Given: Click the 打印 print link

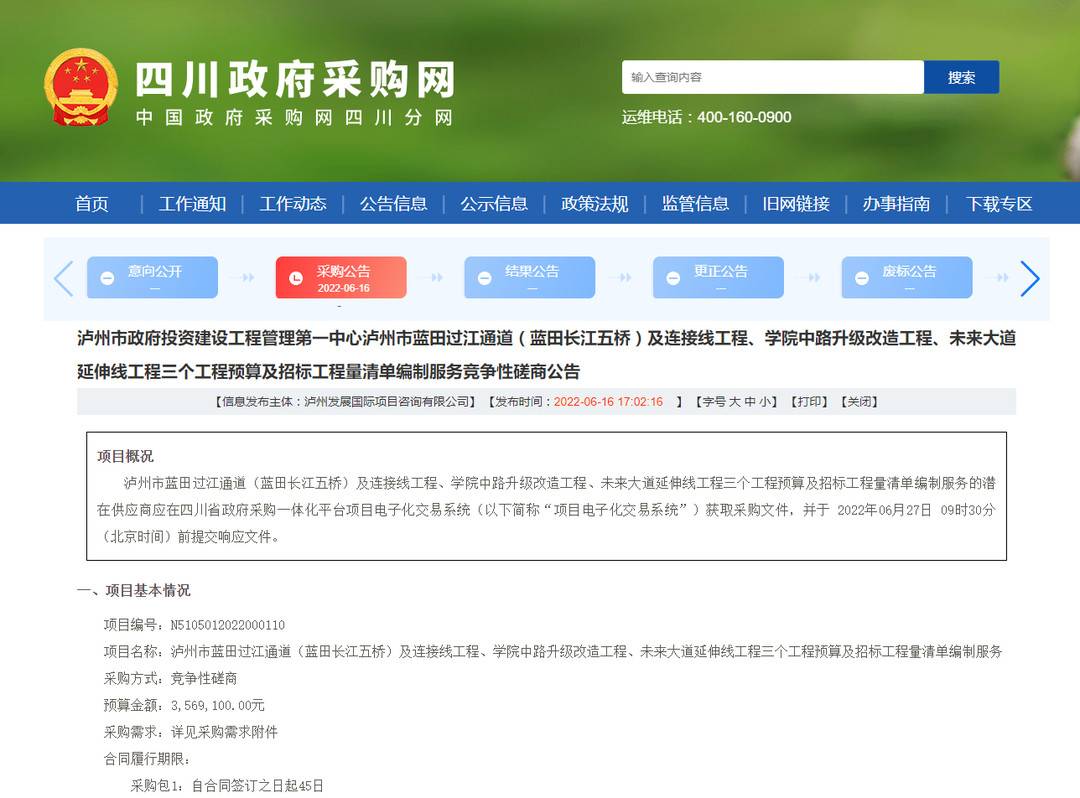Looking at the screenshot, I should pos(808,402).
